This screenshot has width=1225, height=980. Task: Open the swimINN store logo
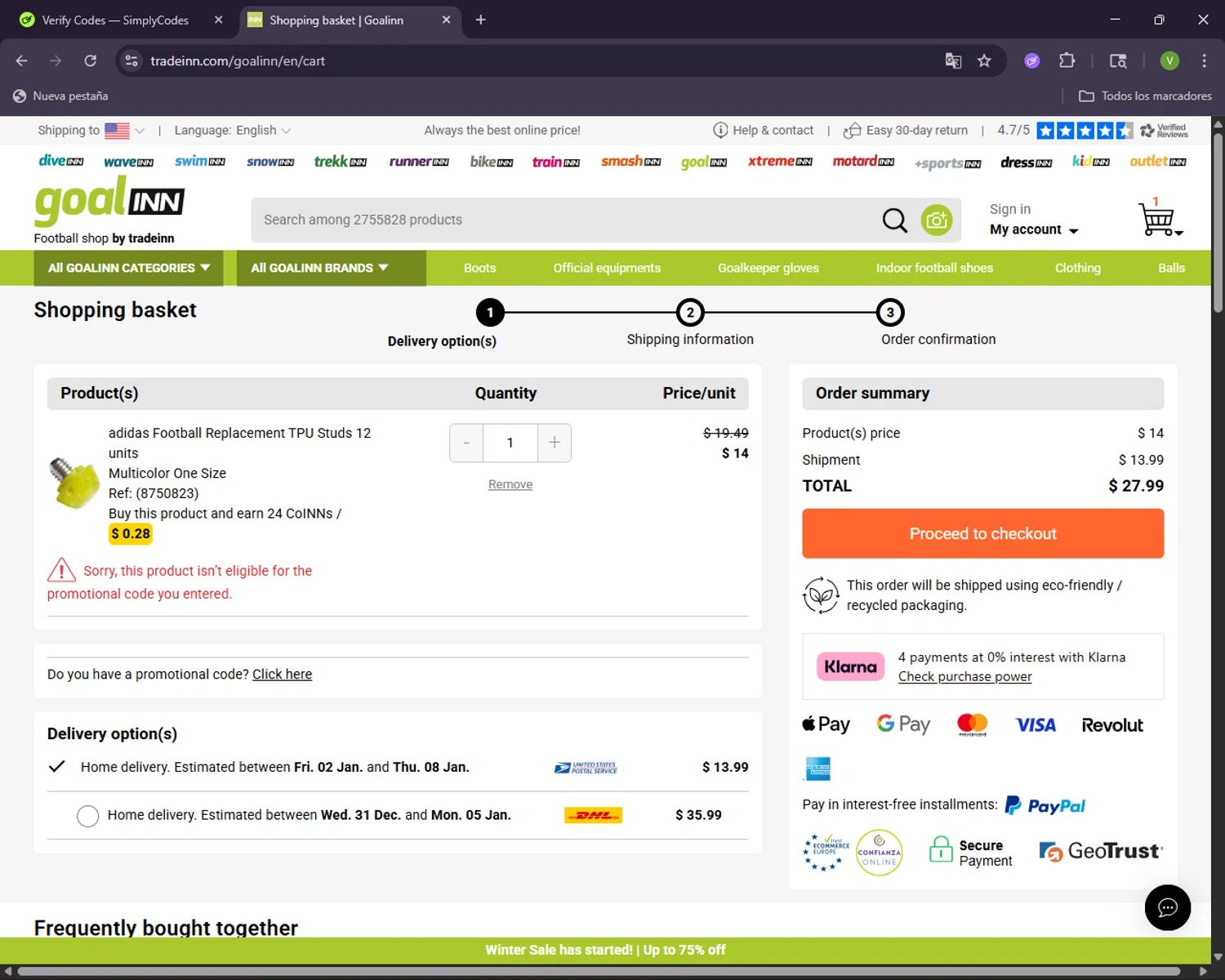click(200, 161)
